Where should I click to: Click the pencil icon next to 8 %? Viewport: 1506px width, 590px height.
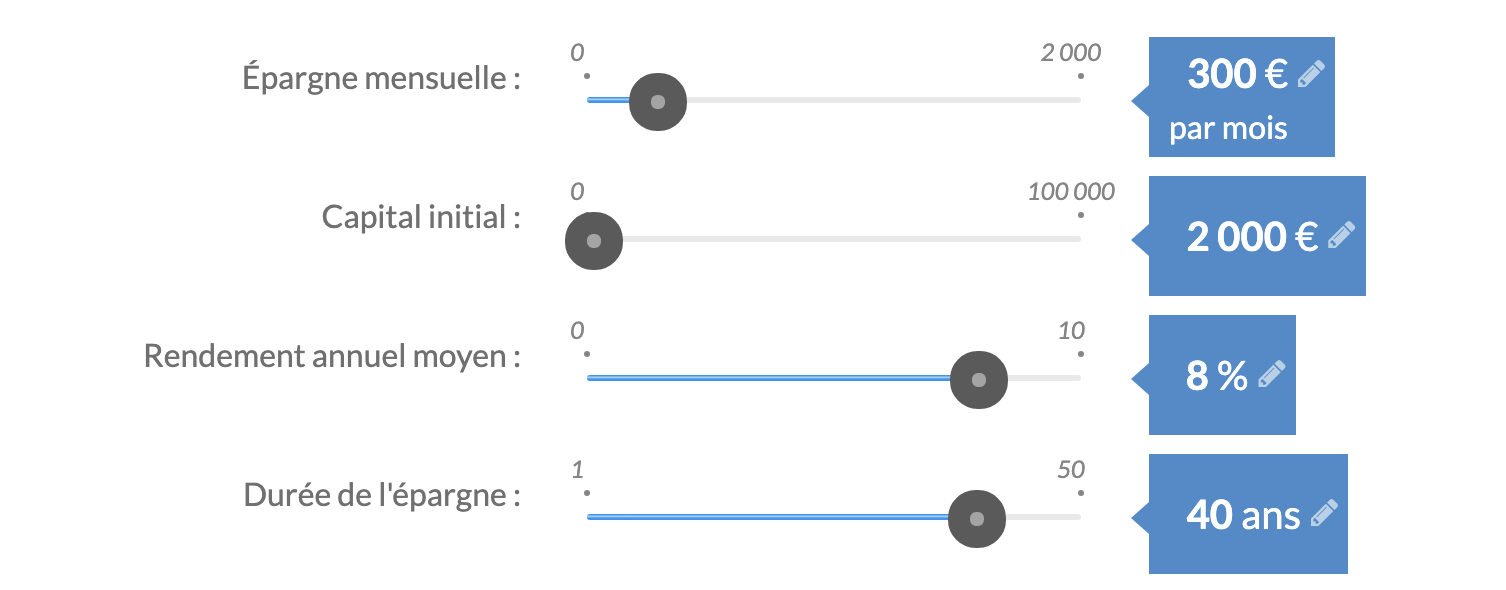(1271, 375)
